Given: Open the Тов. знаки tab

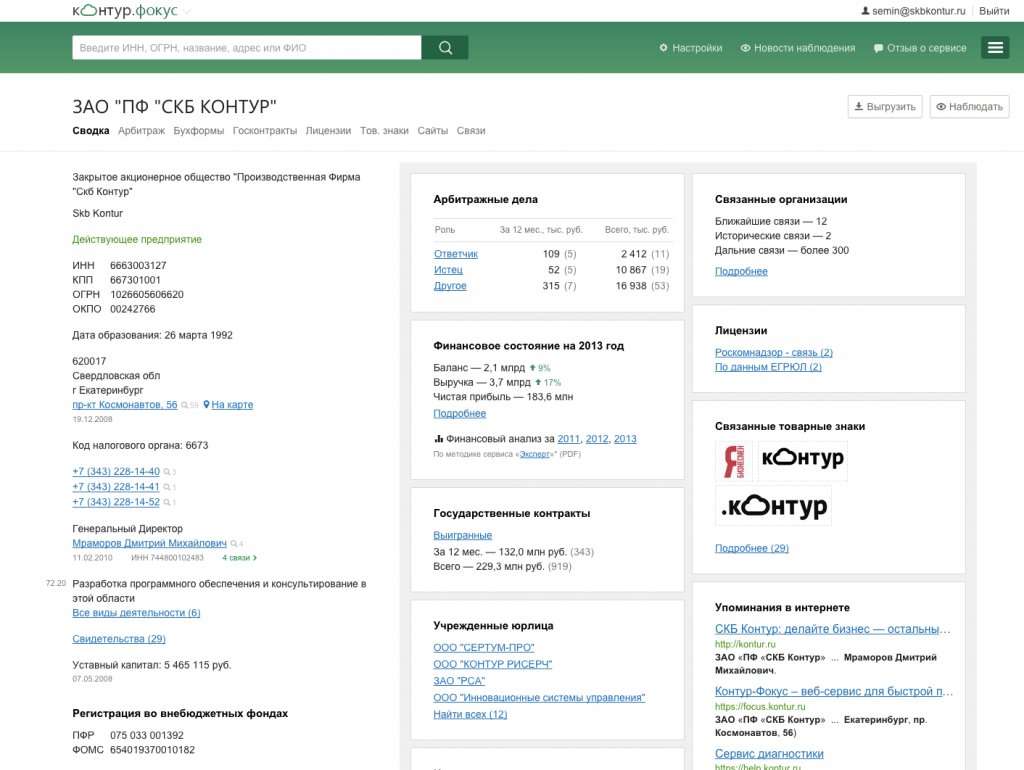Looking at the screenshot, I should pos(384,131).
